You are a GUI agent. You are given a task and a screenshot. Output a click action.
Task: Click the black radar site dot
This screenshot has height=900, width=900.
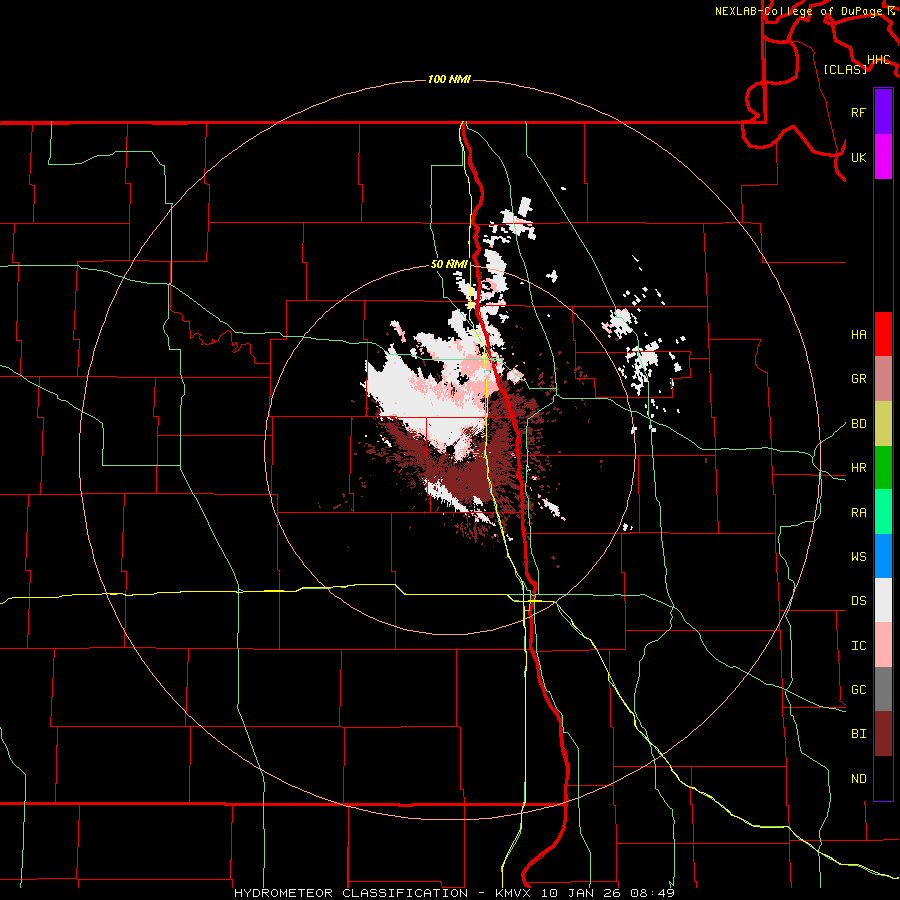451,451
